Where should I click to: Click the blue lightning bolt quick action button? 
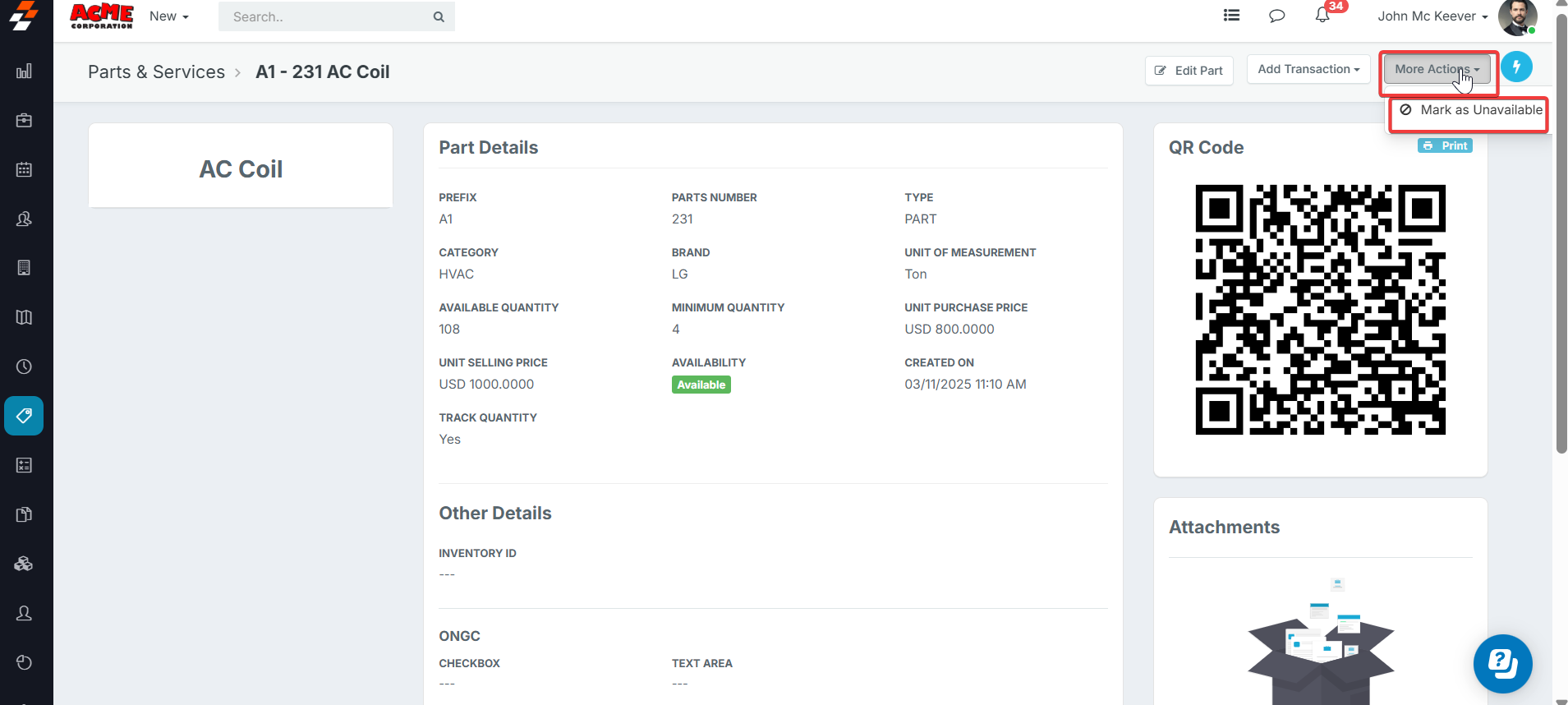[1516, 67]
